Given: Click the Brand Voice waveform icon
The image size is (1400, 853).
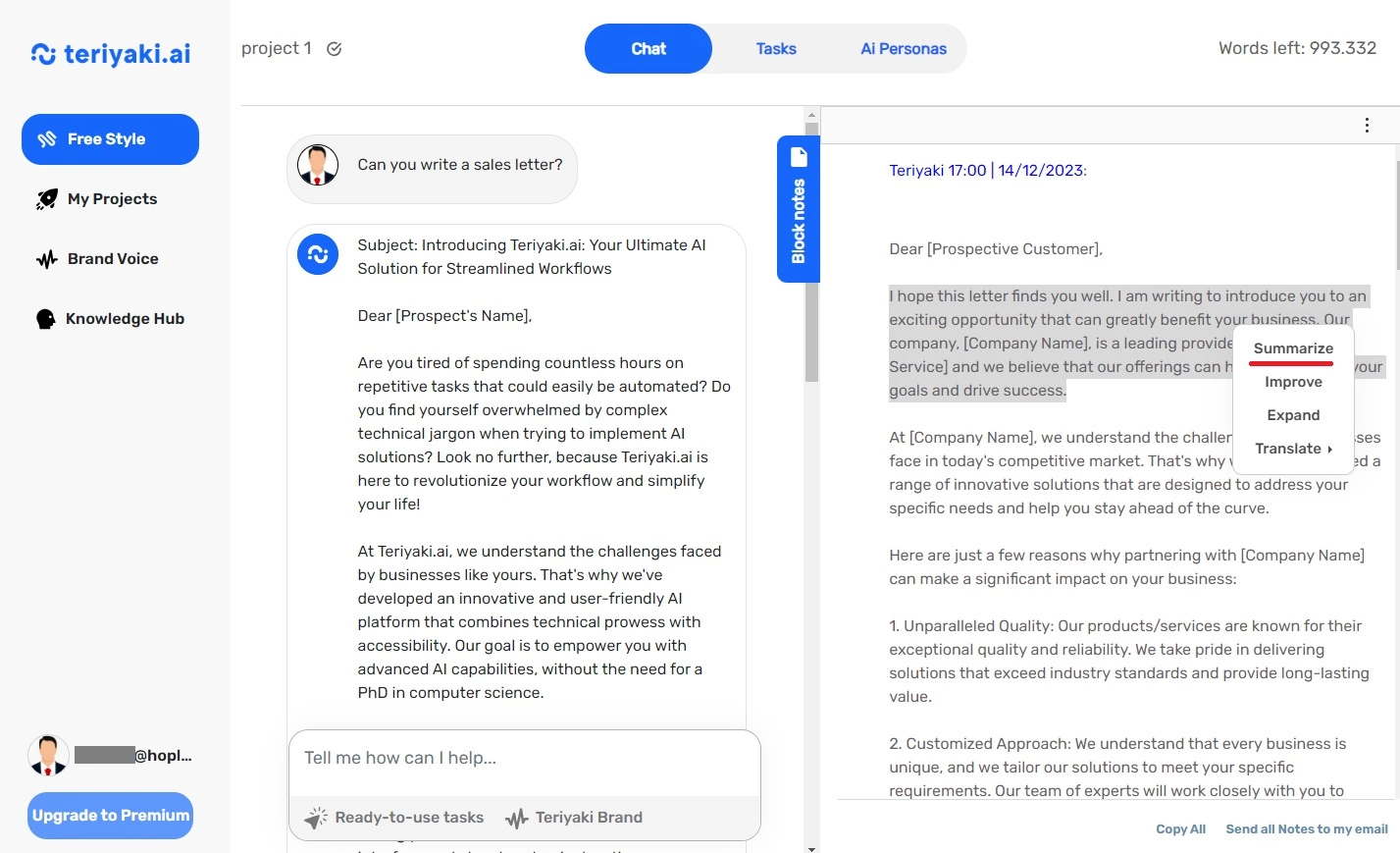Looking at the screenshot, I should 46,259.
